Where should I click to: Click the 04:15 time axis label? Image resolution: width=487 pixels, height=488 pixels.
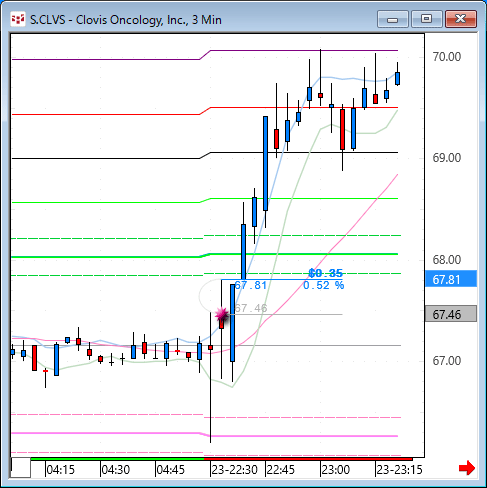click(x=60, y=470)
